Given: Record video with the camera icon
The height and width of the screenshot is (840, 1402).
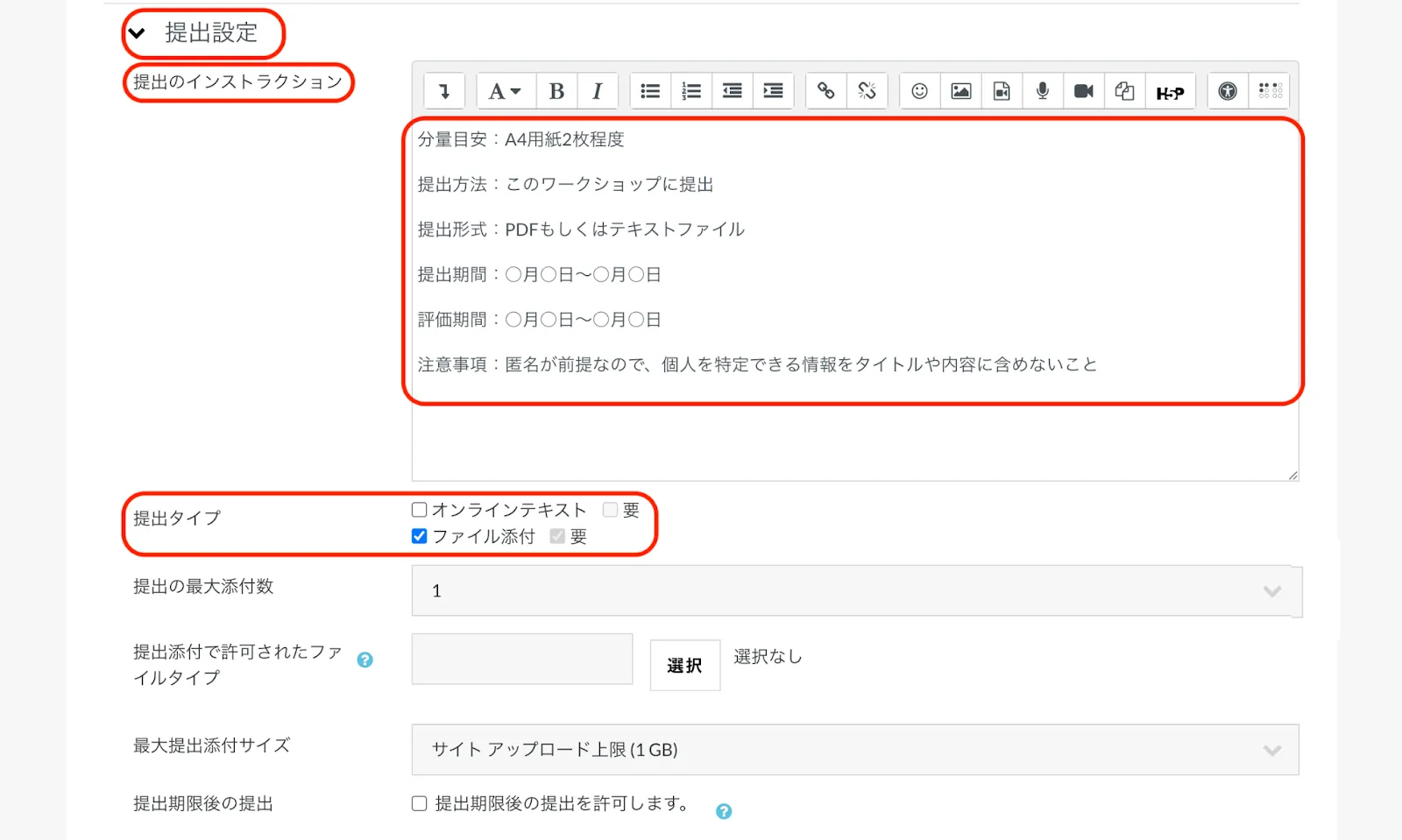Looking at the screenshot, I should coord(1084,91).
